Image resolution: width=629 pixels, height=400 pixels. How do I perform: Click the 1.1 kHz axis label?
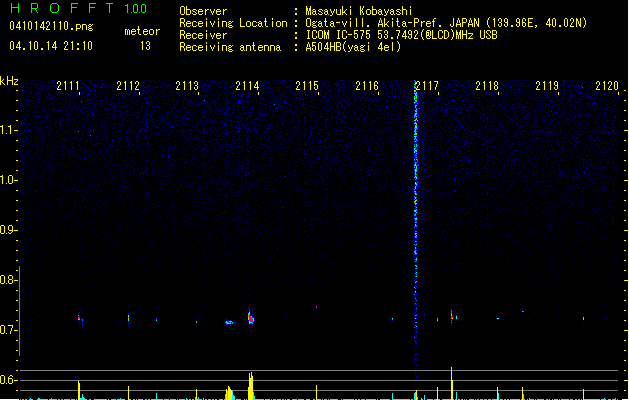[8, 130]
